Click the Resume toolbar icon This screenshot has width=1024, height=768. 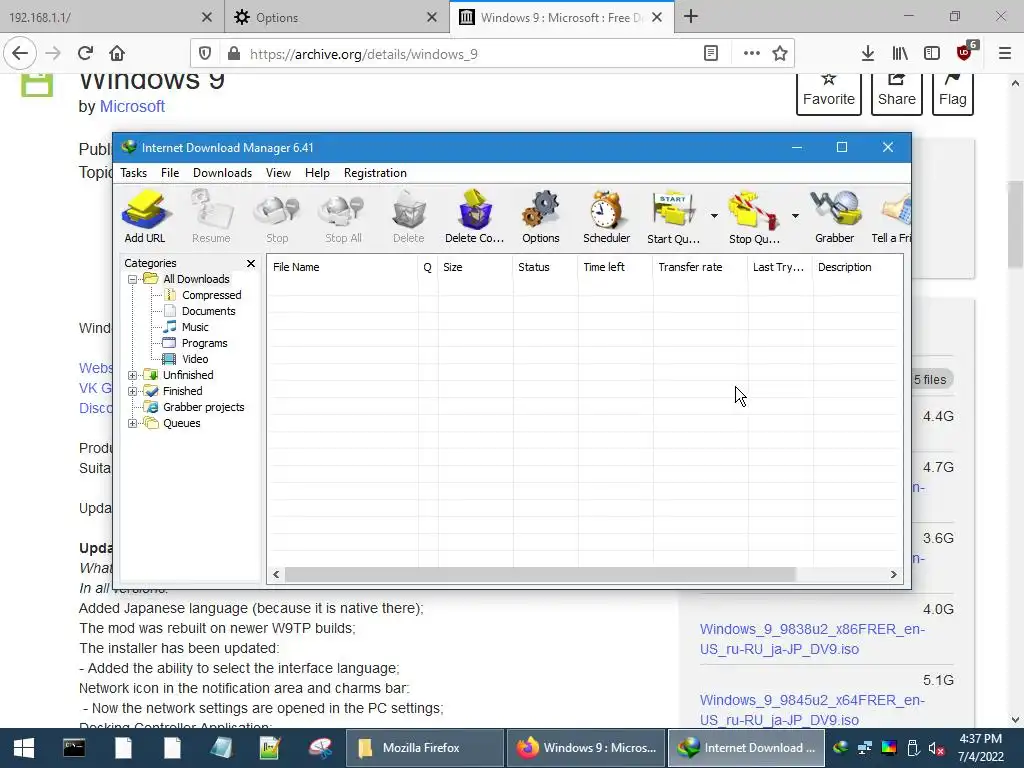[211, 217]
